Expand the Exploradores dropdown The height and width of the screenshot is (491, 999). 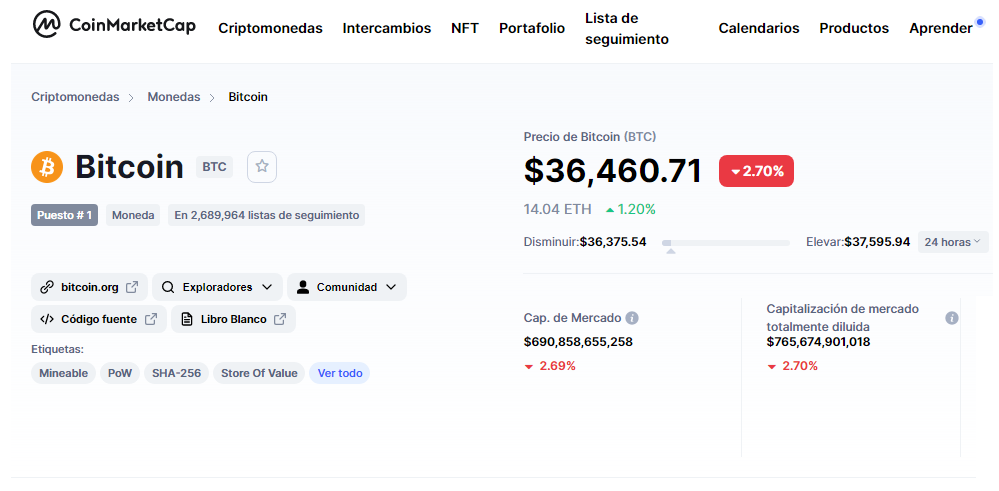coord(217,287)
